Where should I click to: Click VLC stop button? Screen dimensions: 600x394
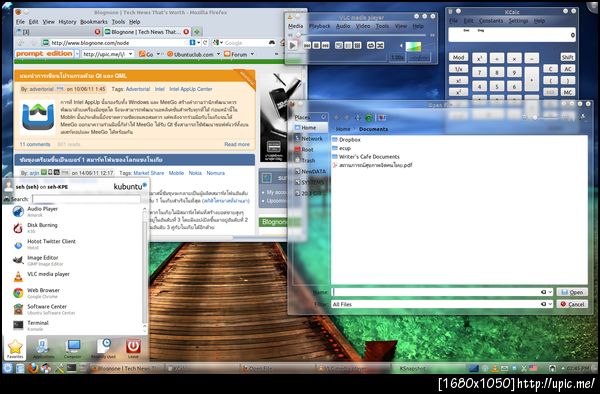[x=316, y=46]
